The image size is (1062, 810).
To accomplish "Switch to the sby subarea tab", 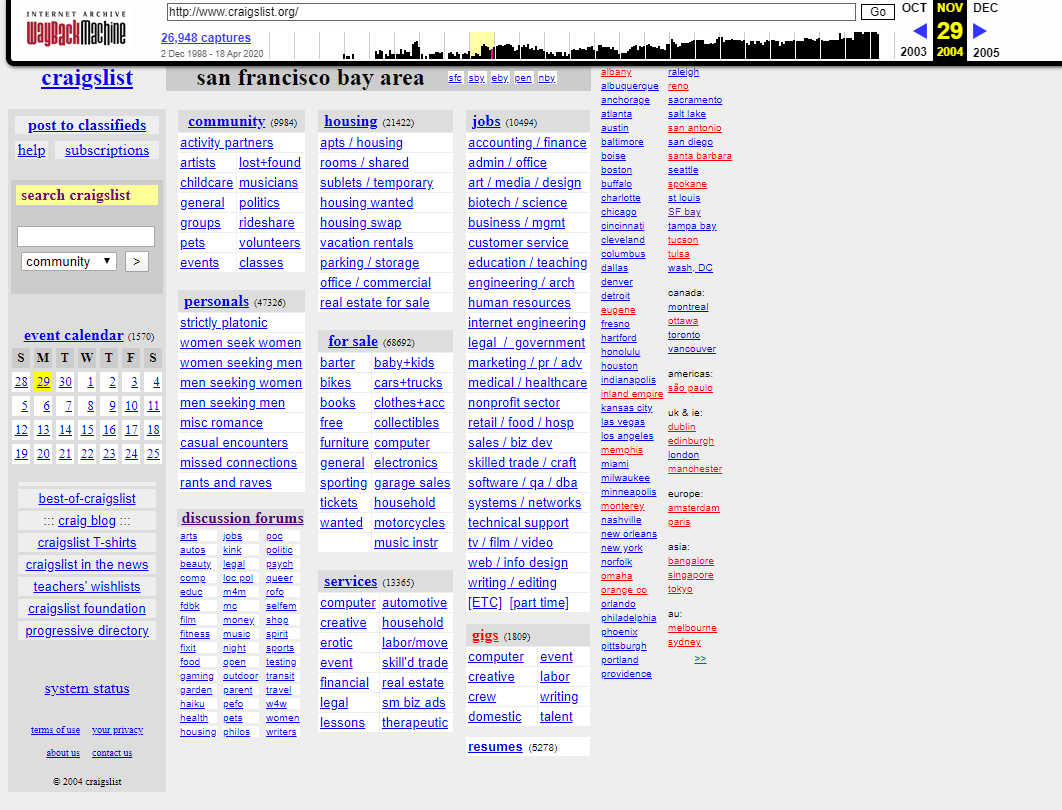I will click(477, 78).
